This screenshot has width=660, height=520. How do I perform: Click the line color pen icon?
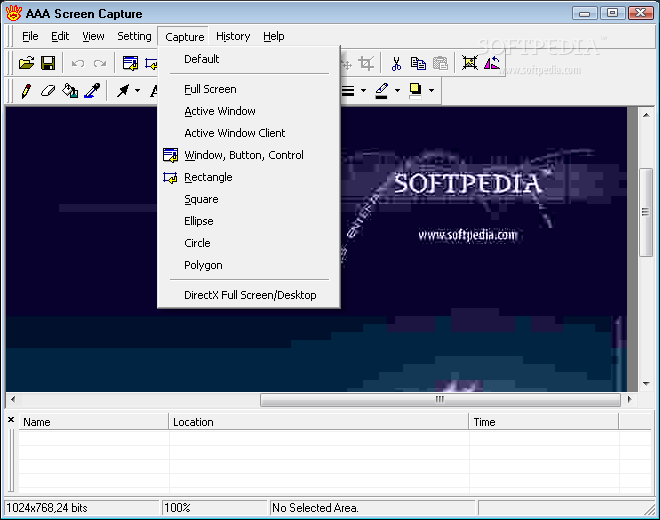coord(381,91)
